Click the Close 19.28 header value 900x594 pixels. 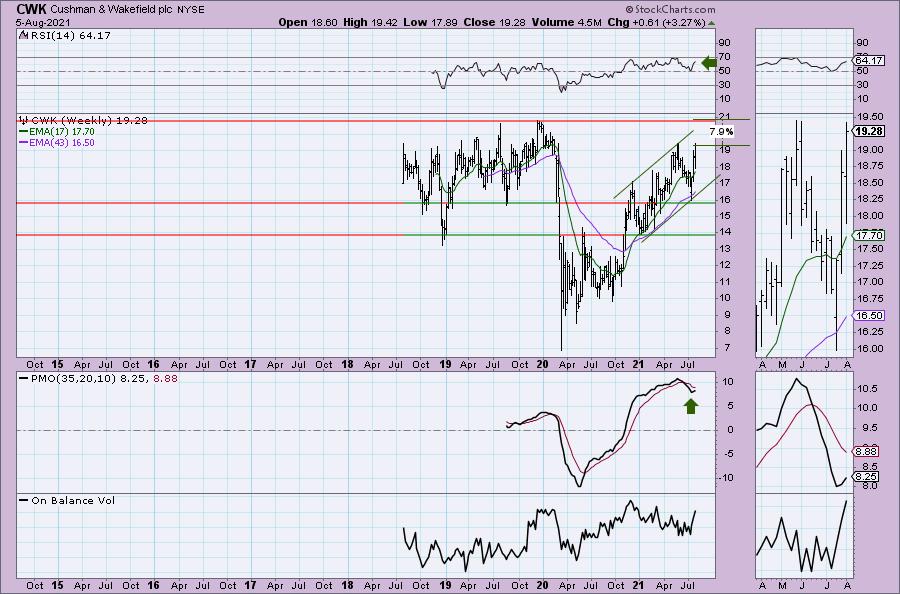(494, 22)
